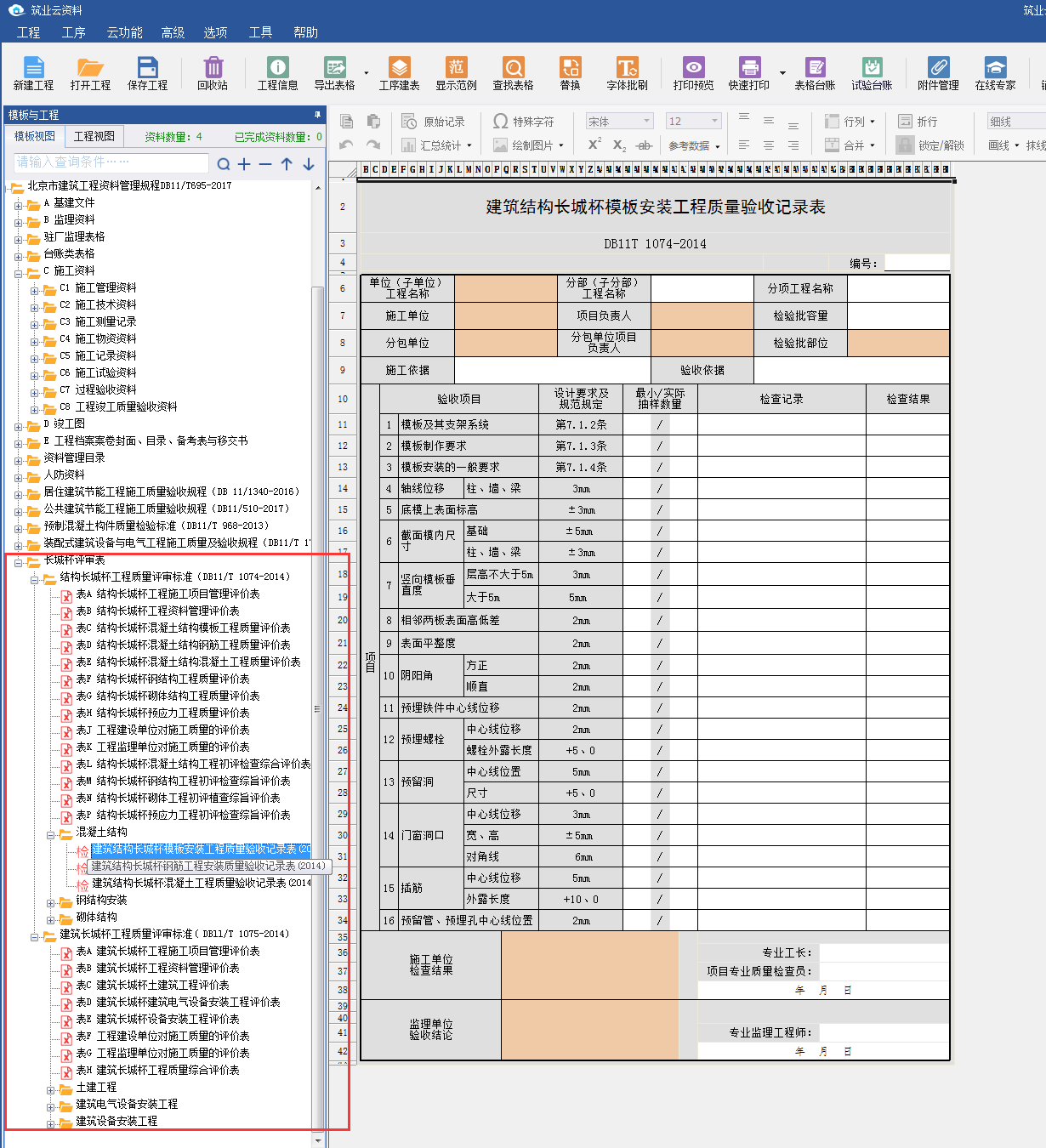Open the 回收站 recycle bin
The width and height of the screenshot is (1046, 1148).
(213, 73)
